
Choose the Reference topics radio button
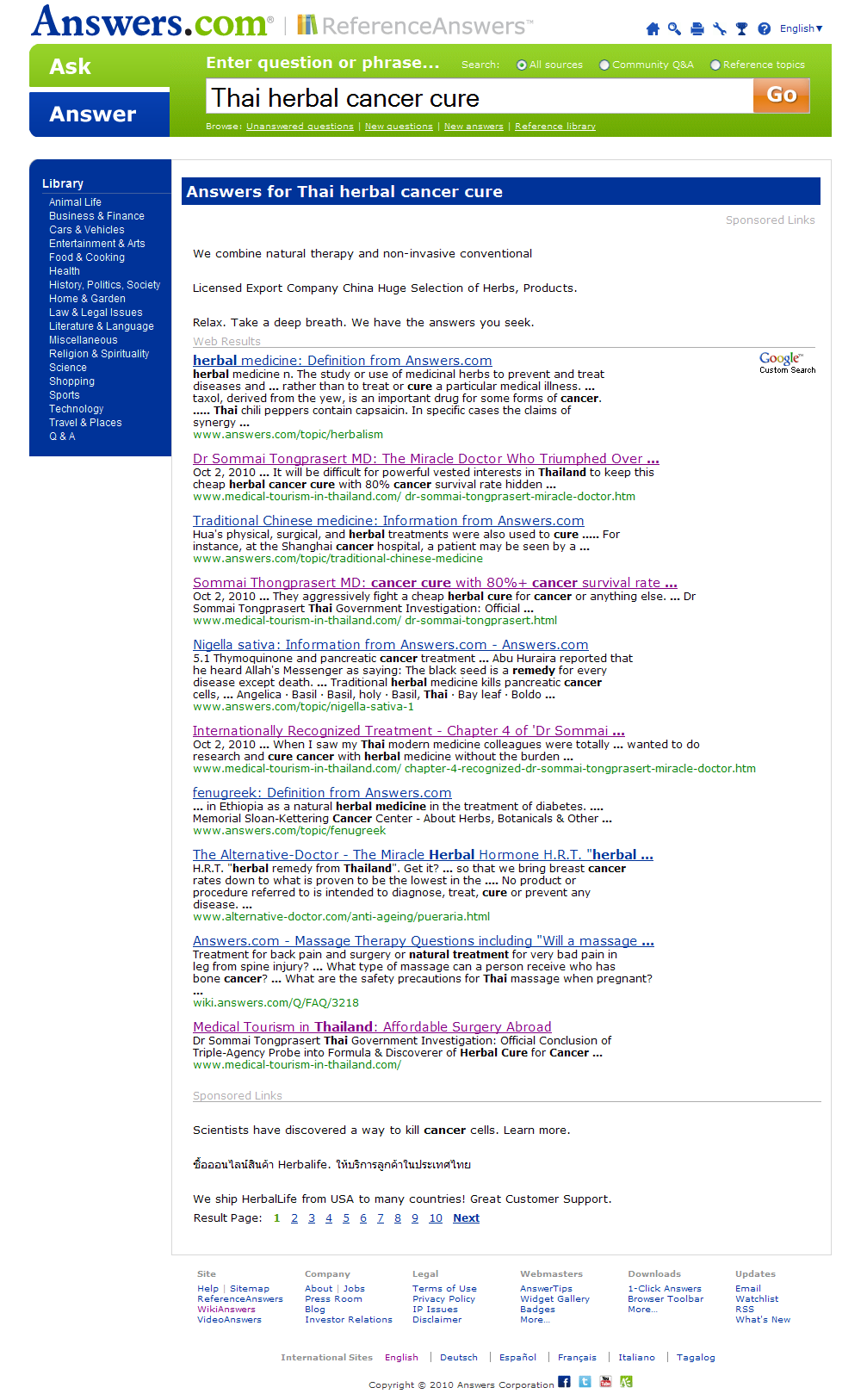coord(715,65)
